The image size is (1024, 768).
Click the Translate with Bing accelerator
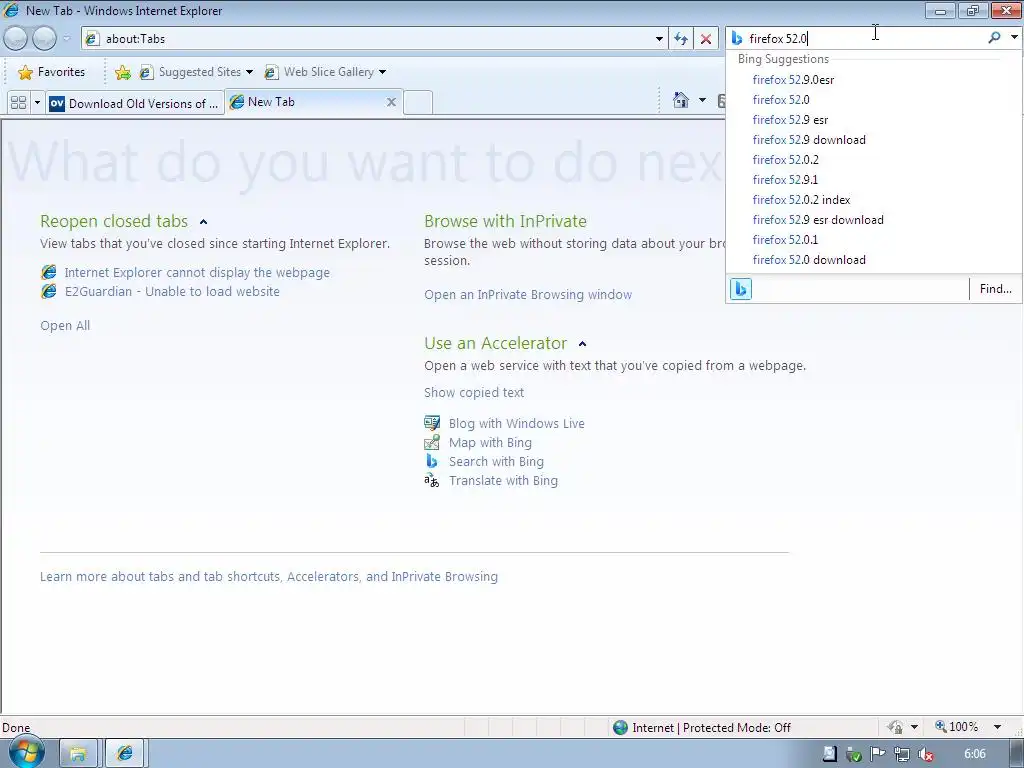pos(503,480)
